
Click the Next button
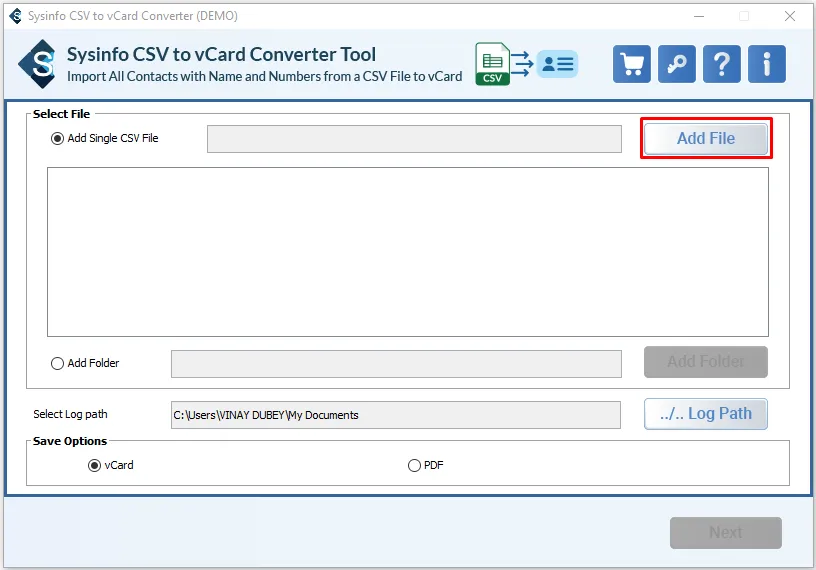[x=725, y=533]
